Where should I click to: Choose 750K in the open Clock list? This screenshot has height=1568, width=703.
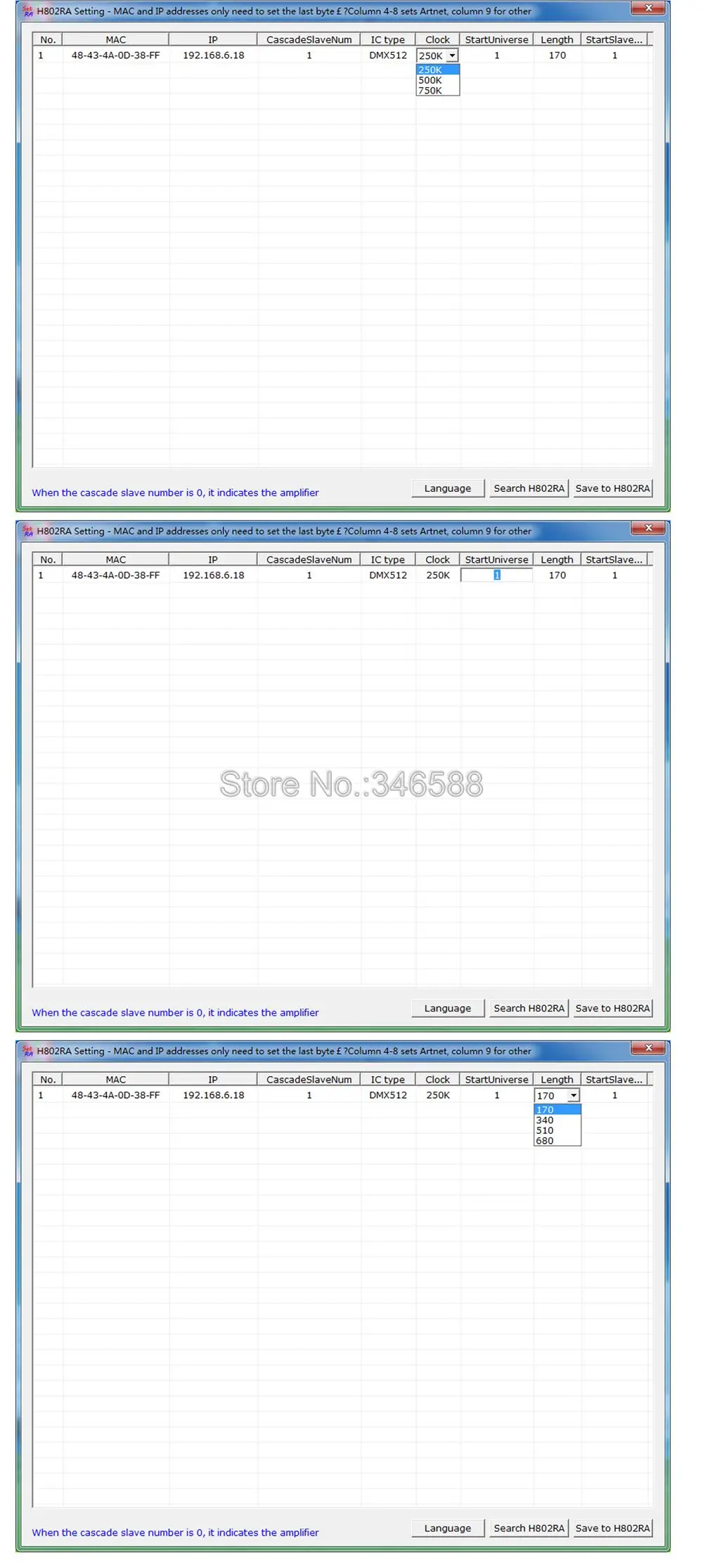pos(437,91)
